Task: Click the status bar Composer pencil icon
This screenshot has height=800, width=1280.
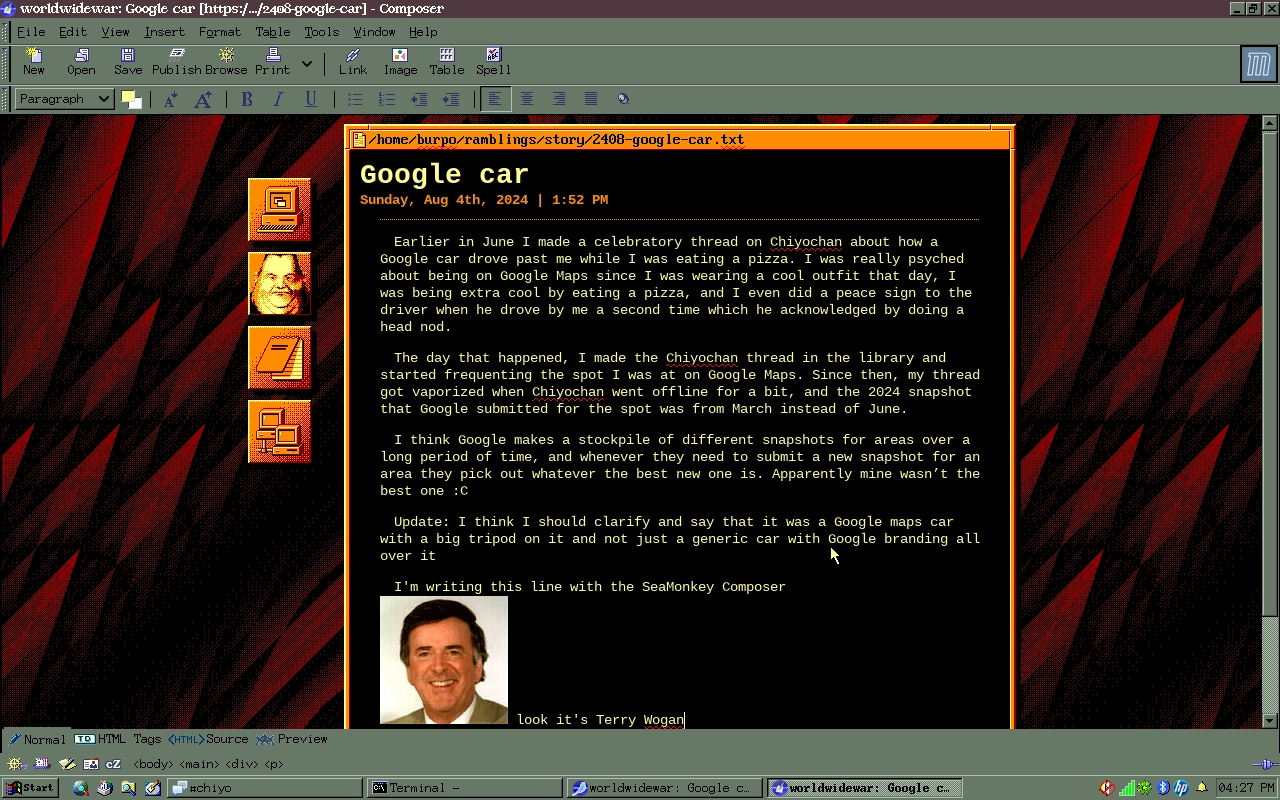Action: (x=66, y=764)
